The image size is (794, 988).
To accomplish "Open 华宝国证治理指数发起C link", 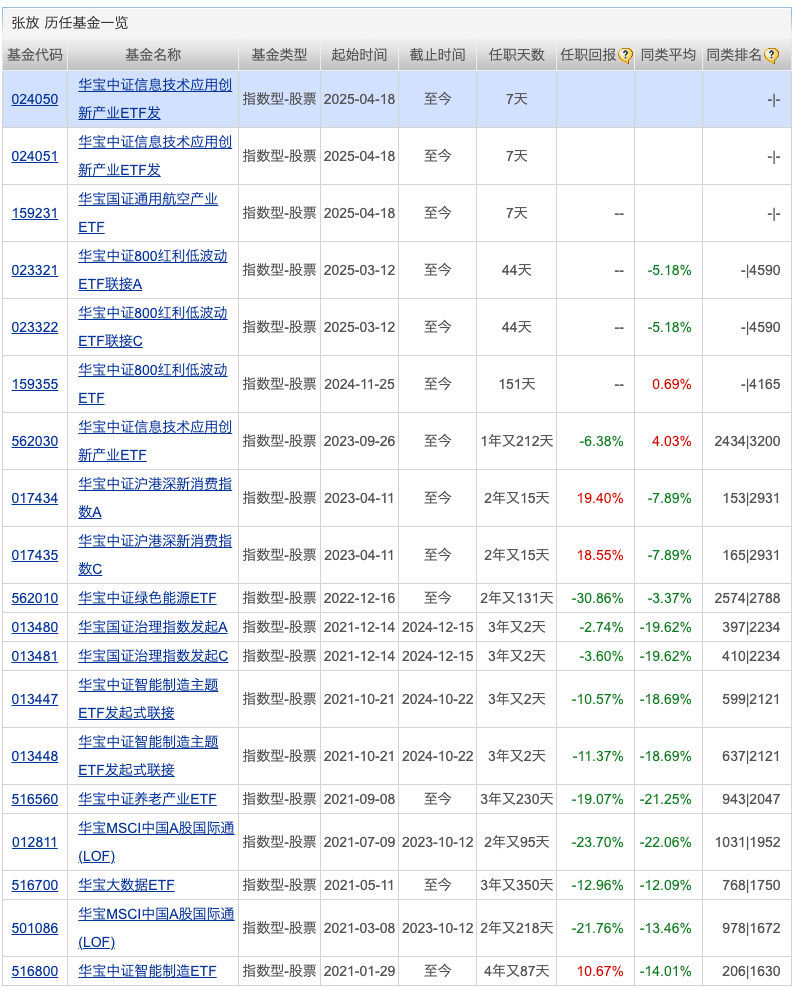I will (x=153, y=656).
